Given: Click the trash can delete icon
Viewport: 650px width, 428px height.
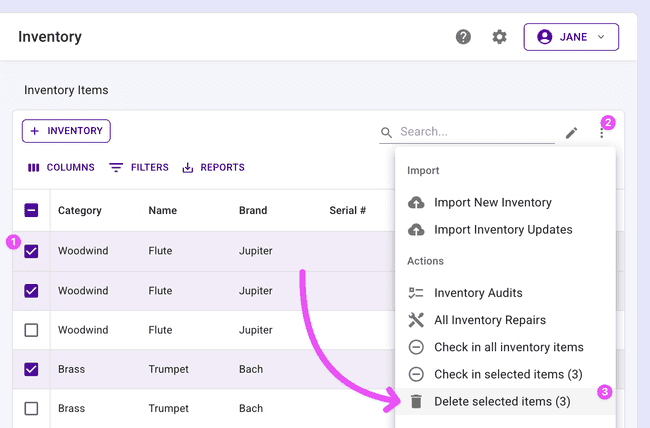Looking at the screenshot, I should point(416,401).
